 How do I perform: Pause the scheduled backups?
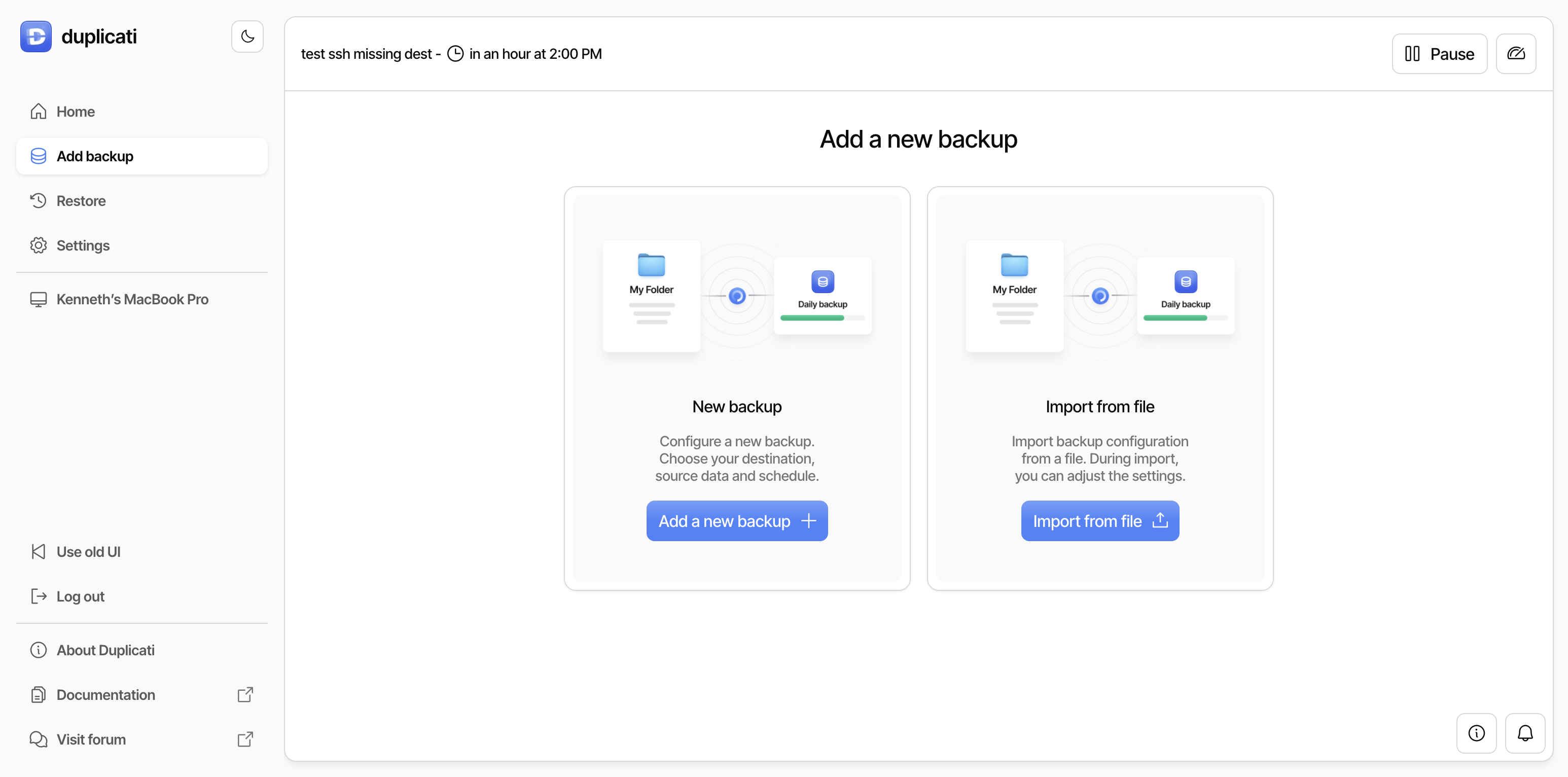[1439, 54]
